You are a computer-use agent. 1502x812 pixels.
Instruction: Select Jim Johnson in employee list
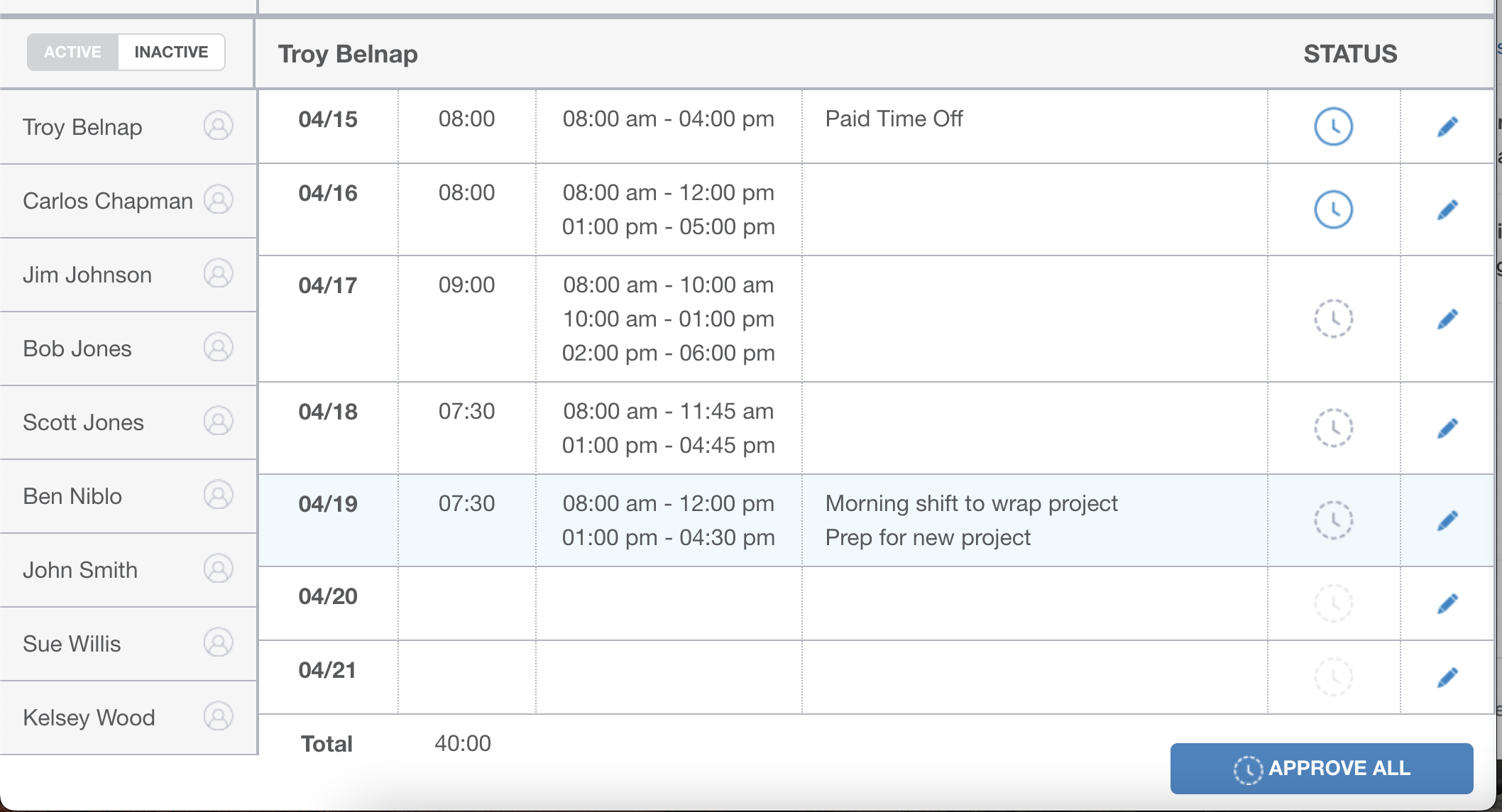(128, 275)
